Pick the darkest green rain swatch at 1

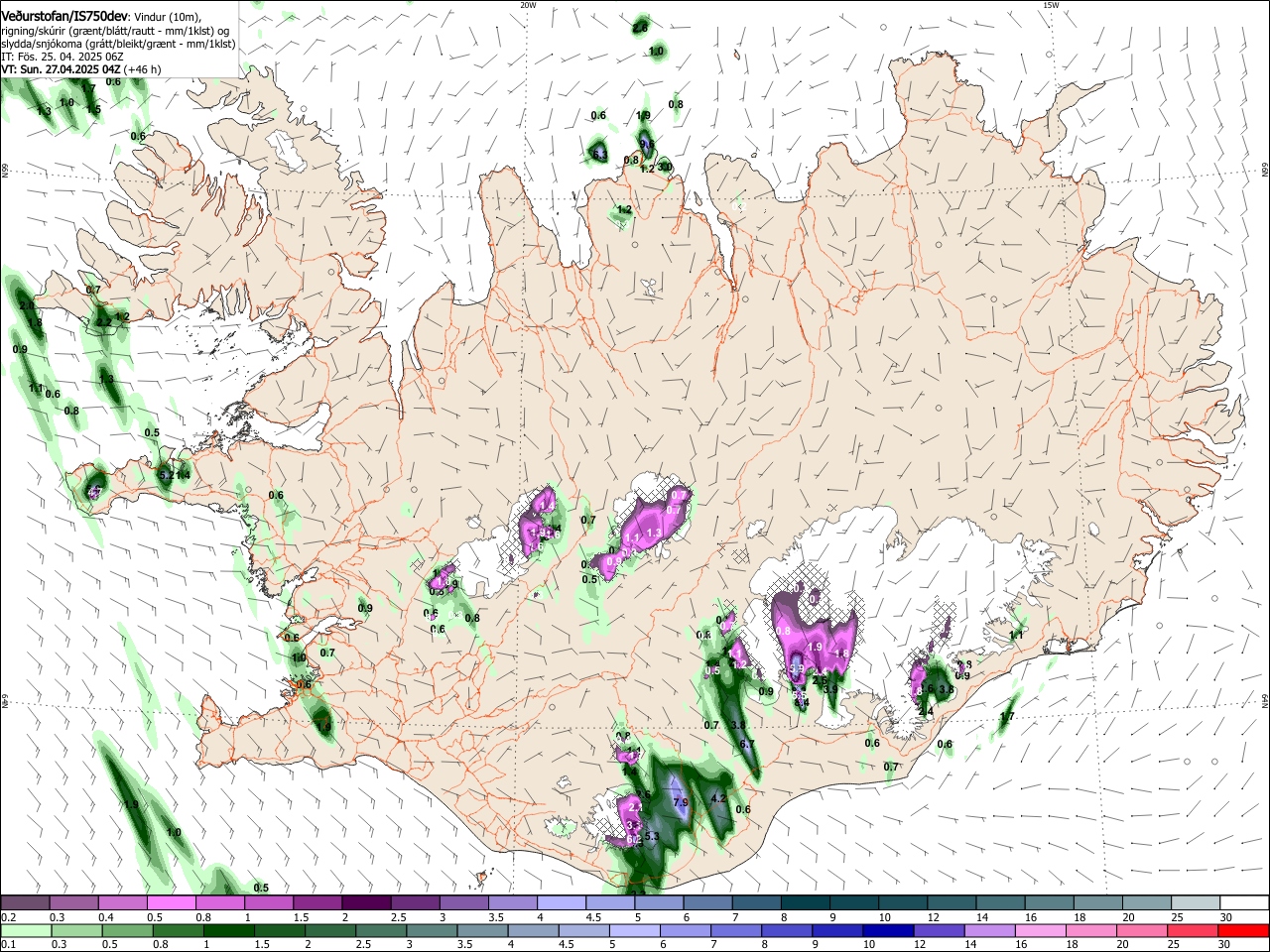pyautogui.click(x=228, y=930)
